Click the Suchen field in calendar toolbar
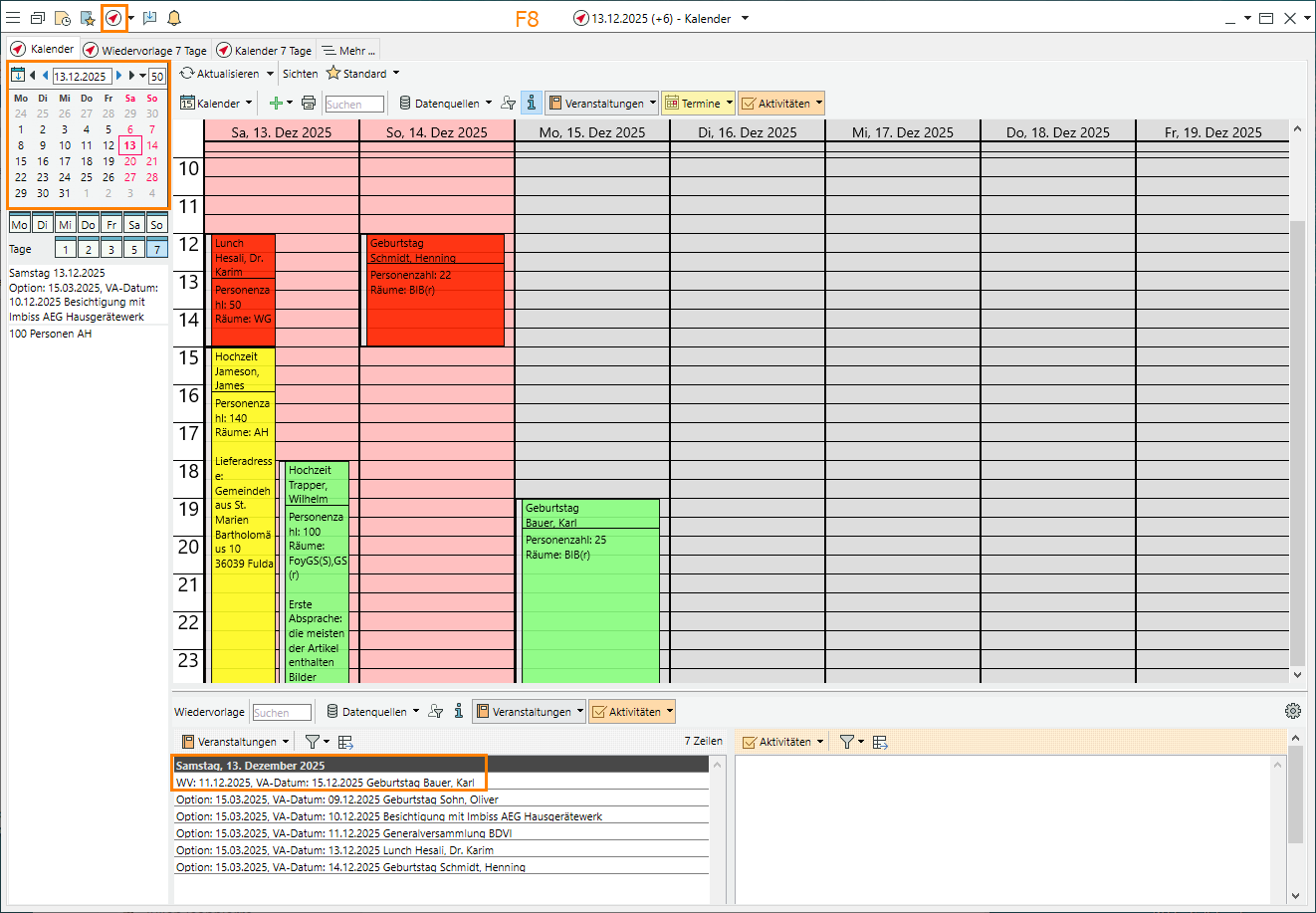 tap(353, 105)
